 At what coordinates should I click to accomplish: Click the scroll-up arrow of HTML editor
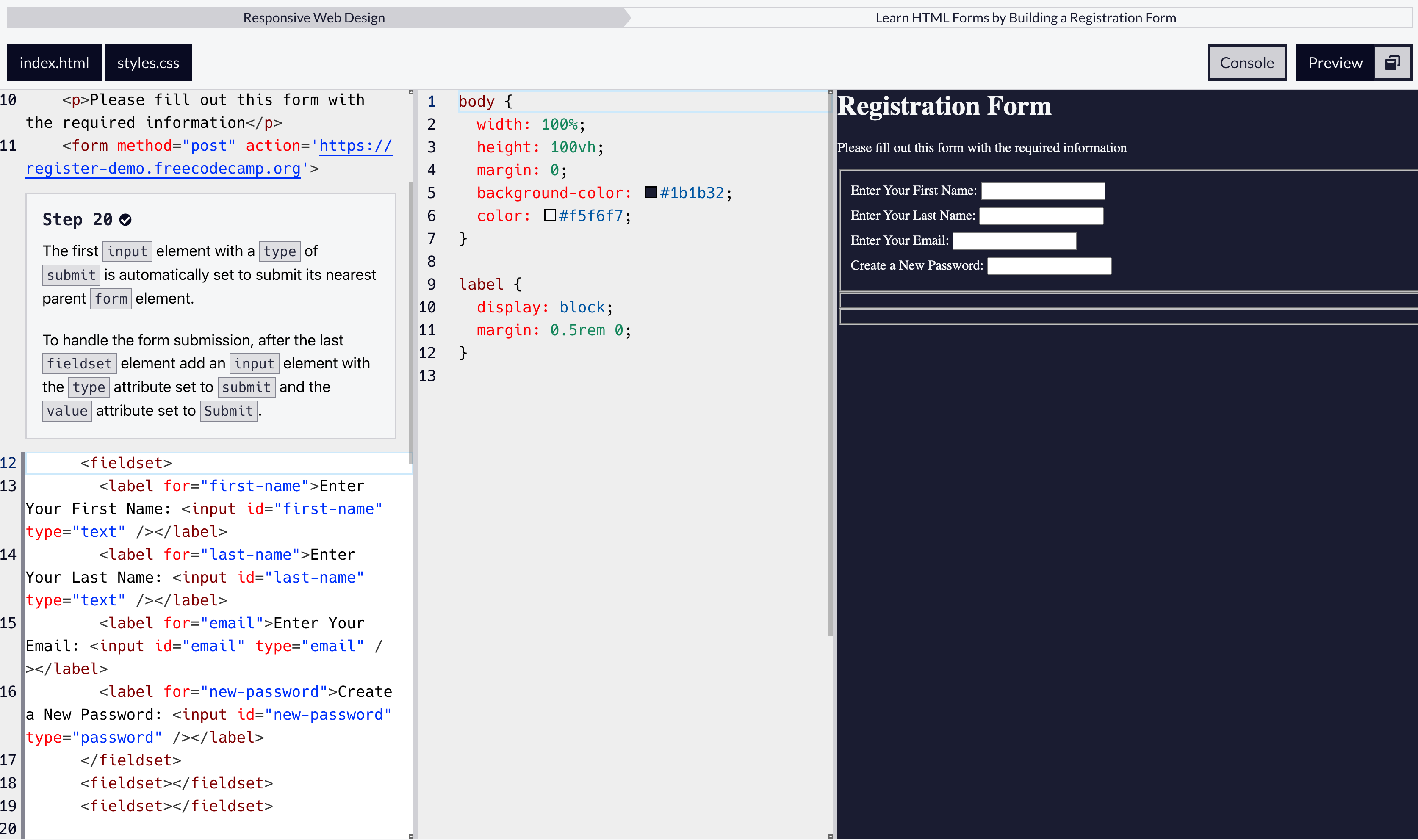tap(411, 92)
